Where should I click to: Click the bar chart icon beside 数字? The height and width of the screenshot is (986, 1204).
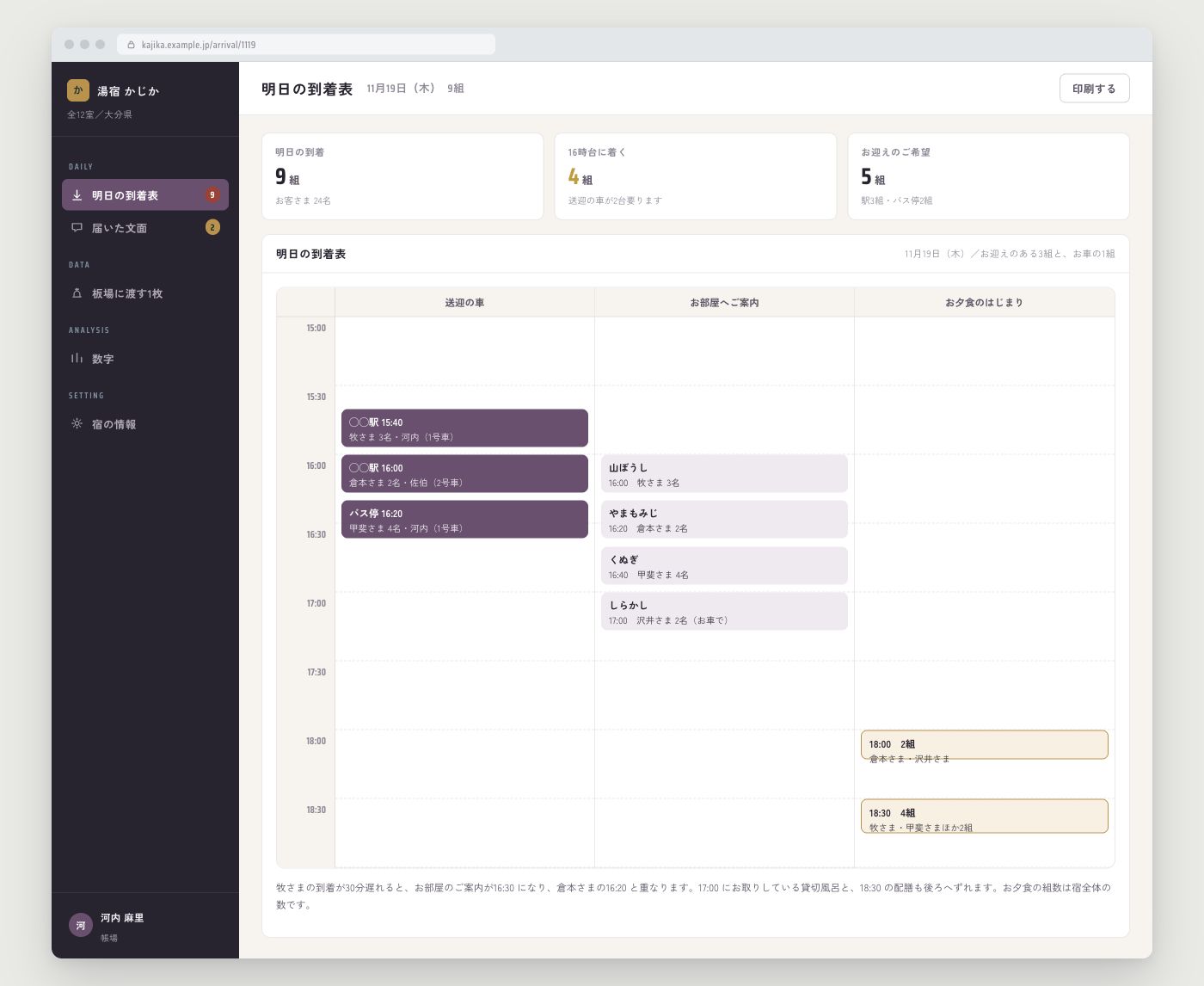[77, 359]
